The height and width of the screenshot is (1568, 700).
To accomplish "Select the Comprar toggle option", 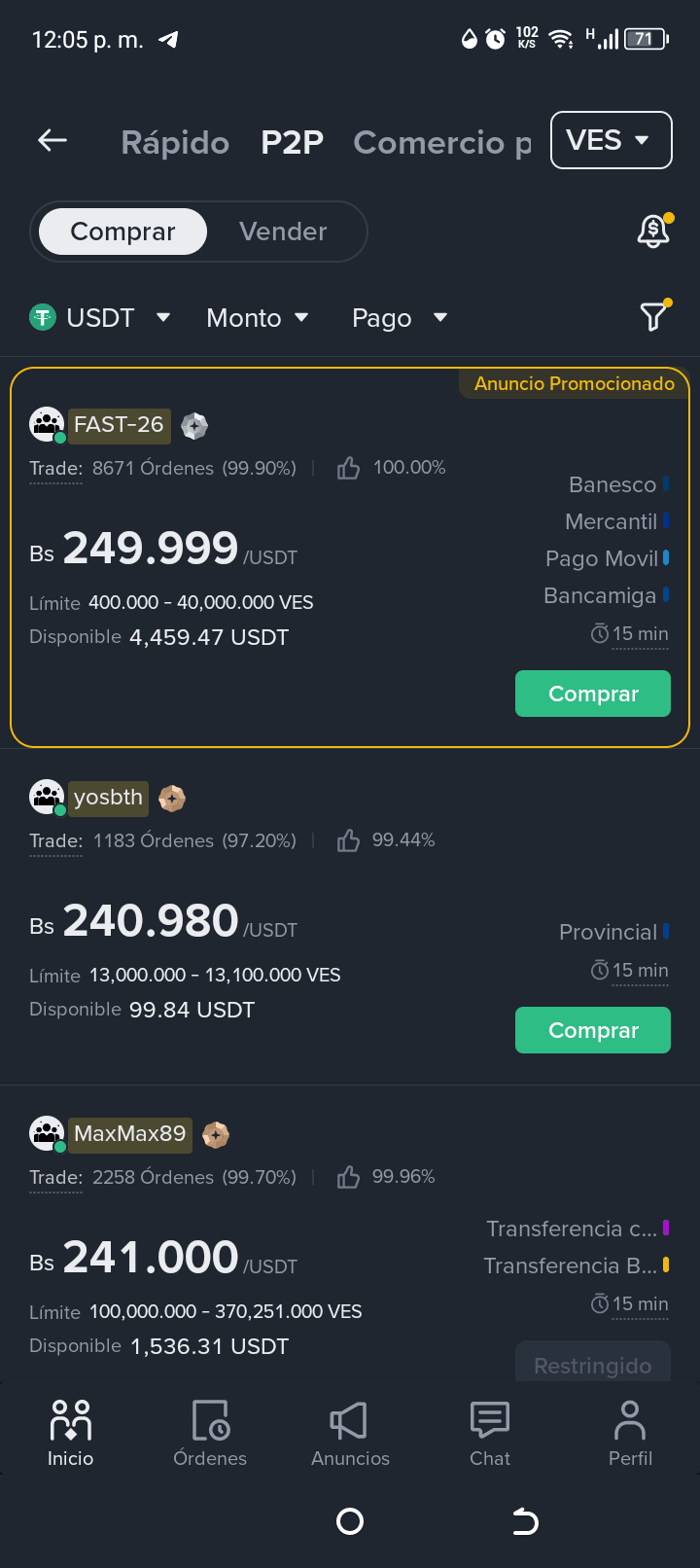I will click(122, 232).
